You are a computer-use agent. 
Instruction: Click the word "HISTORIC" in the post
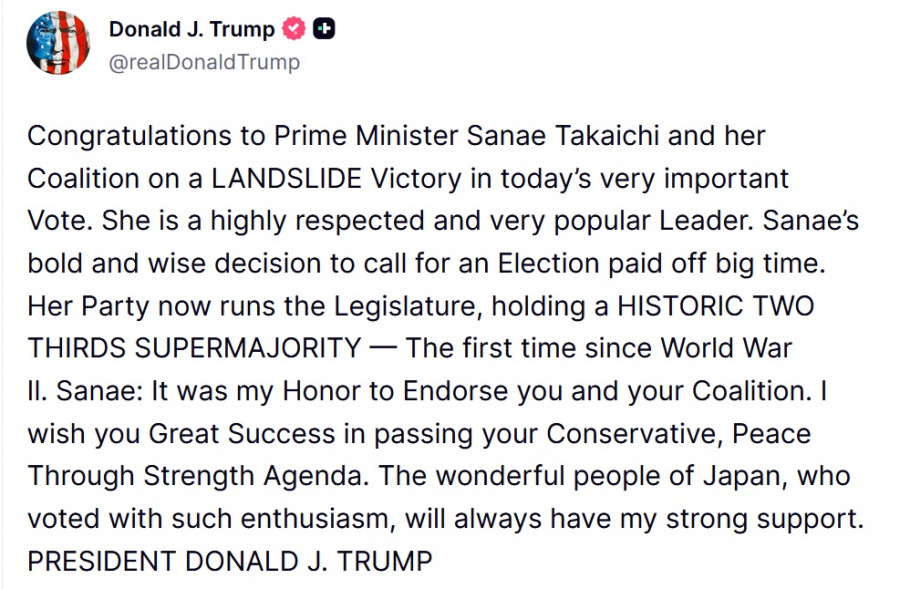[x=683, y=306]
